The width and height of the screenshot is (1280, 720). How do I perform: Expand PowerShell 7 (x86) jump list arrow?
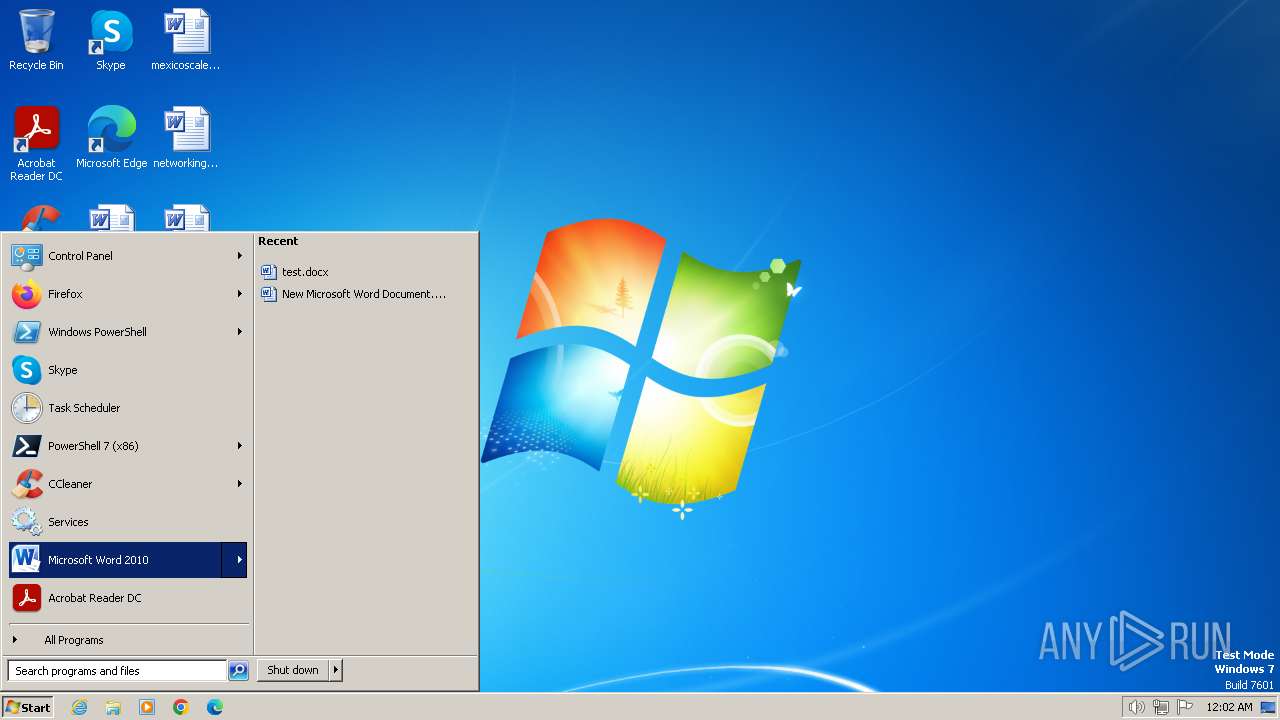tap(240, 446)
